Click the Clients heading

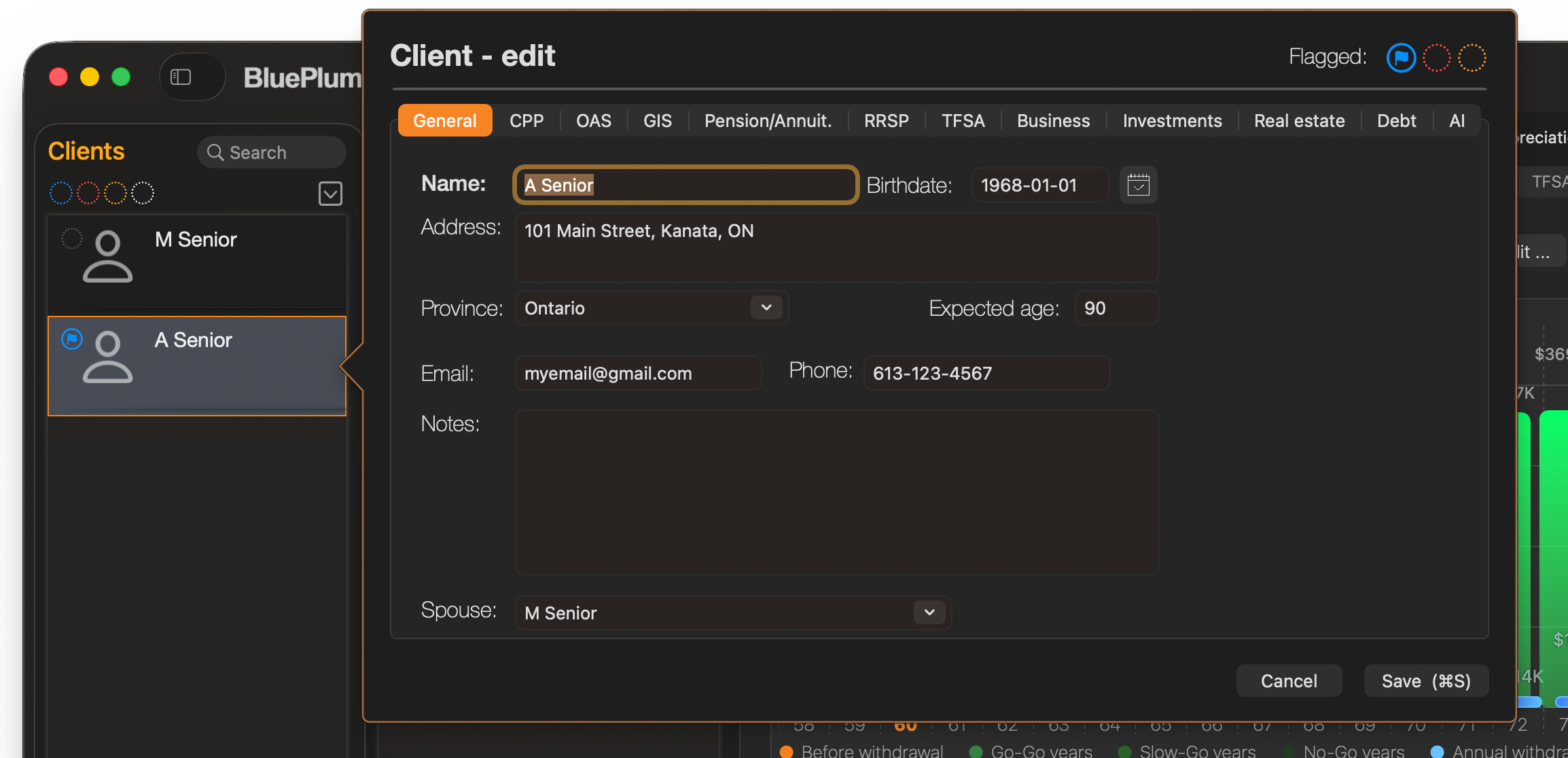point(86,151)
